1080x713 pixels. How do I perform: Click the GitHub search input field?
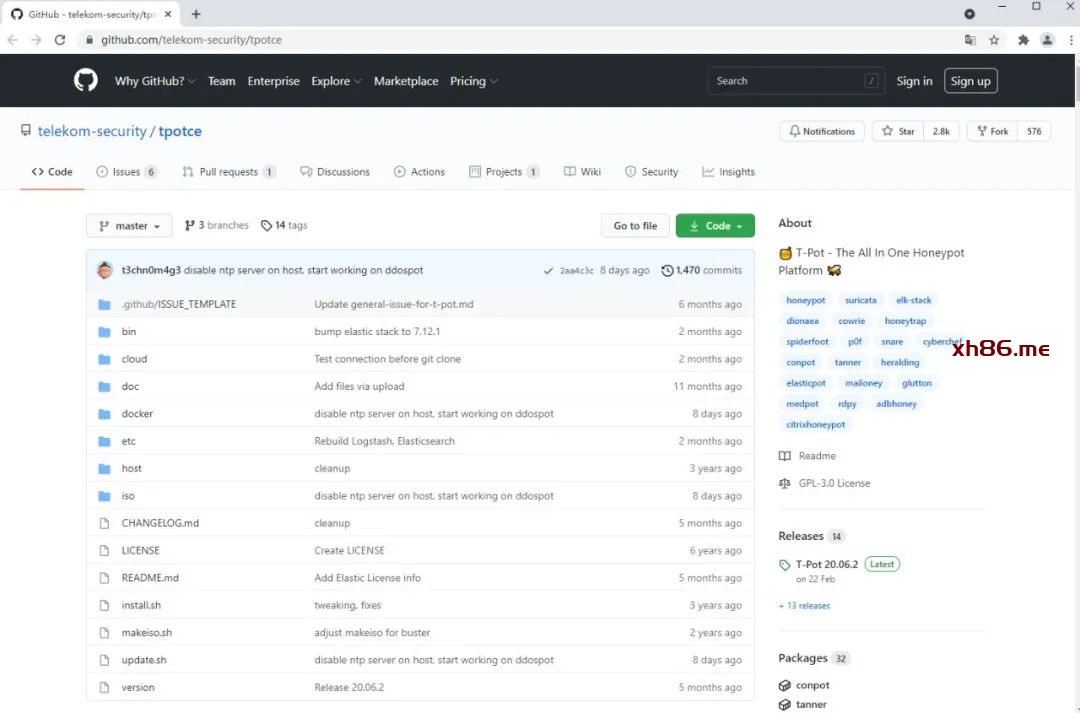click(786, 81)
